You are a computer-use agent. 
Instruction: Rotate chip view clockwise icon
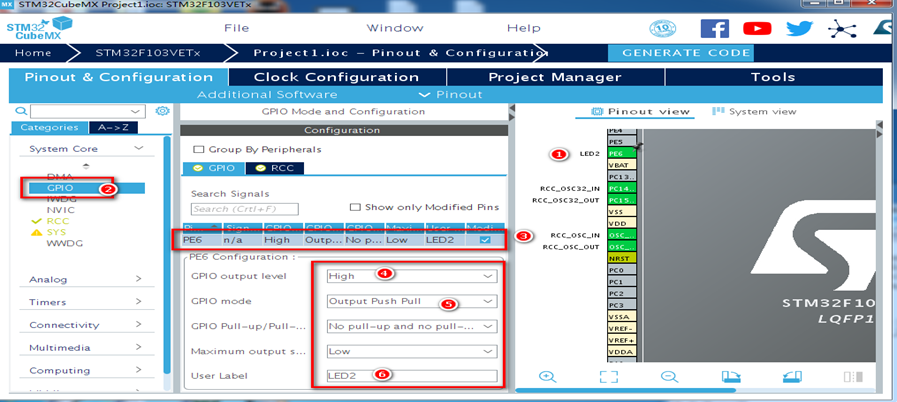coord(731,376)
